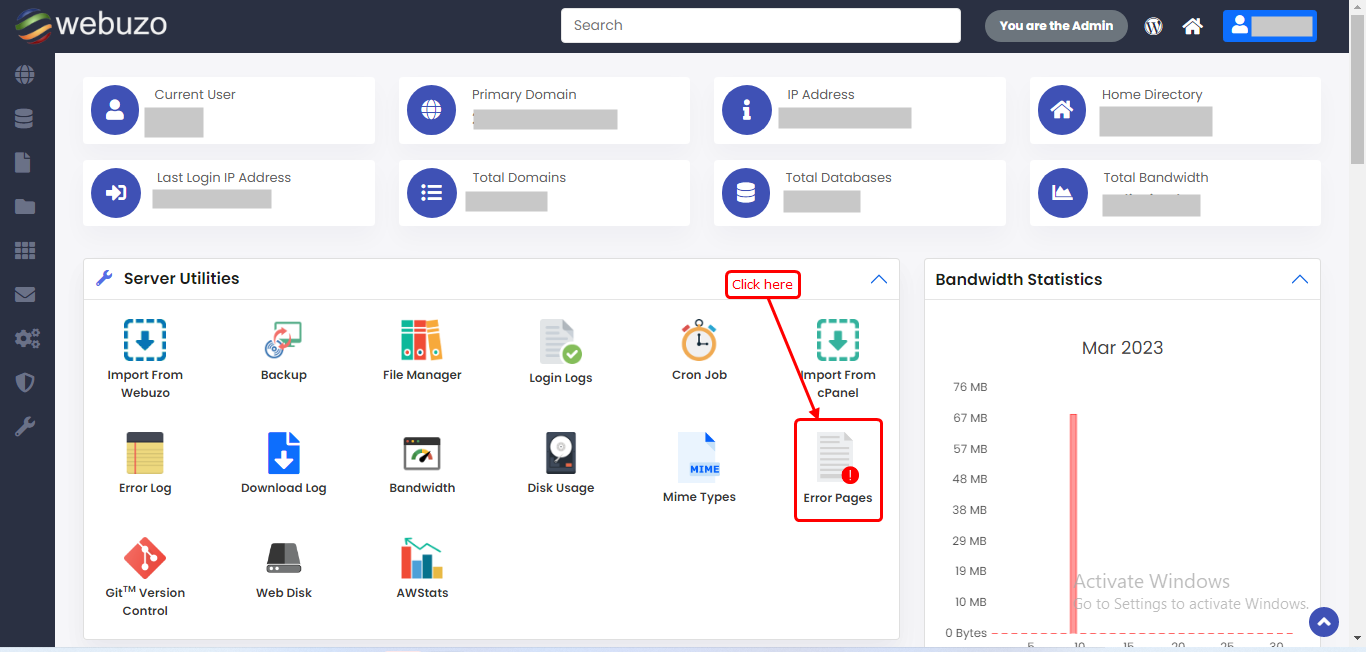The width and height of the screenshot is (1366, 652).
Task: Collapse the Server Utilities panel
Action: [x=878, y=279]
